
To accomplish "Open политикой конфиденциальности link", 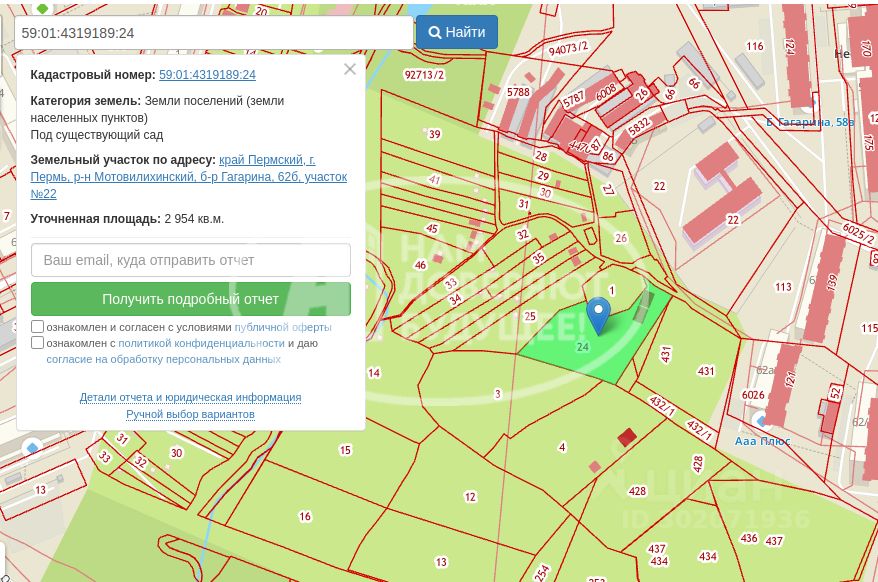I will (x=202, y=343).
